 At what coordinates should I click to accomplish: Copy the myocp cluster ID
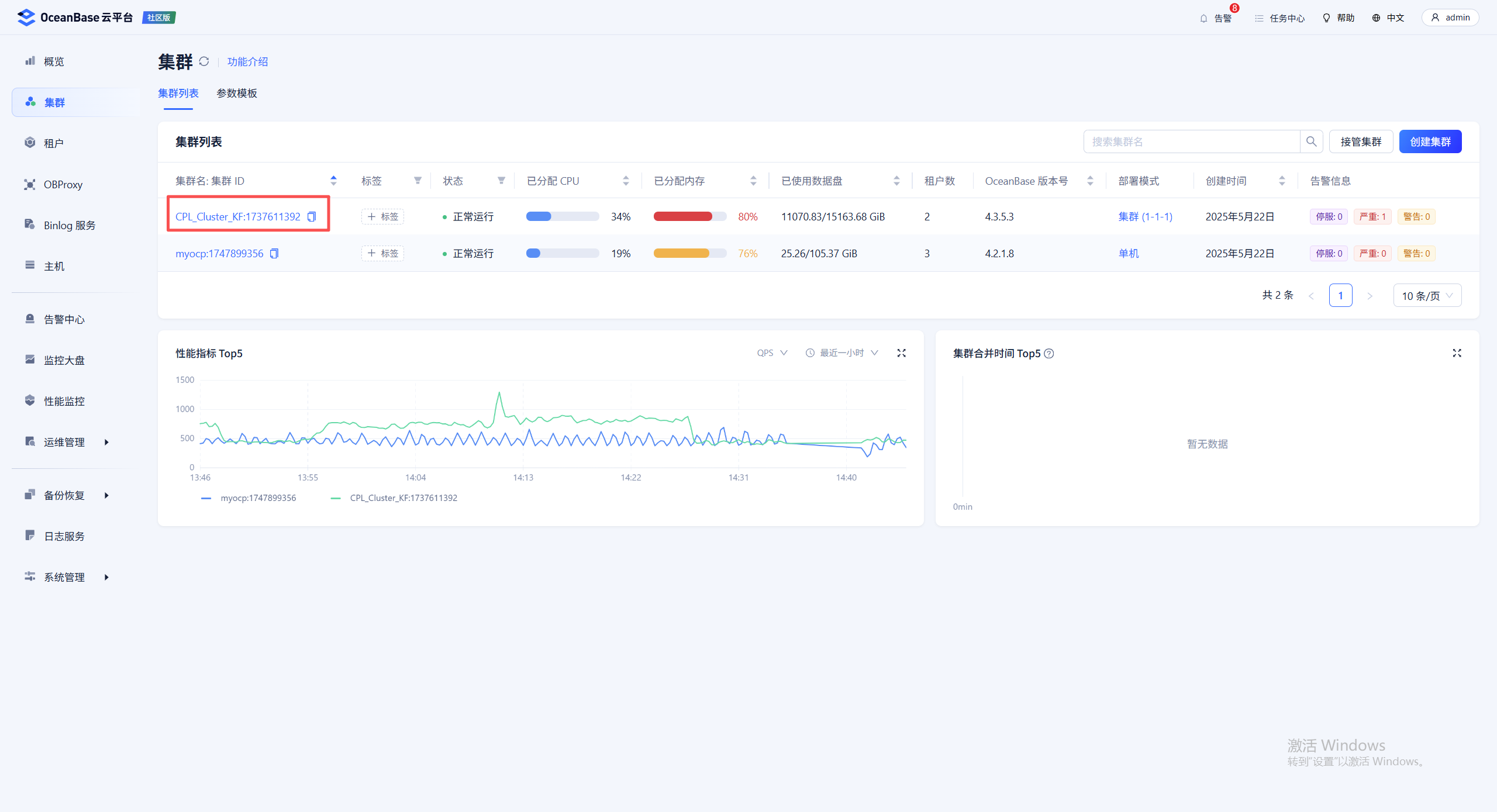coord(274,254)
